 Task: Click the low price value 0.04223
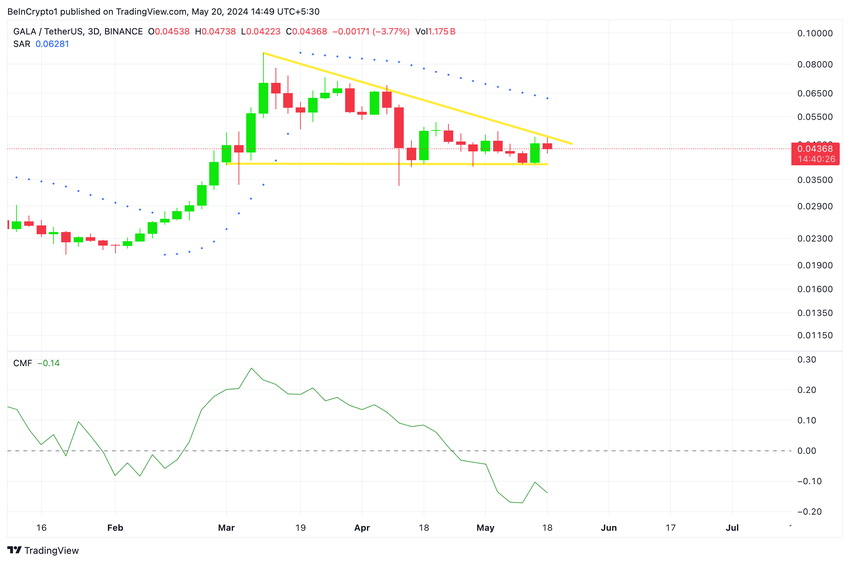[x=263, y=31]
